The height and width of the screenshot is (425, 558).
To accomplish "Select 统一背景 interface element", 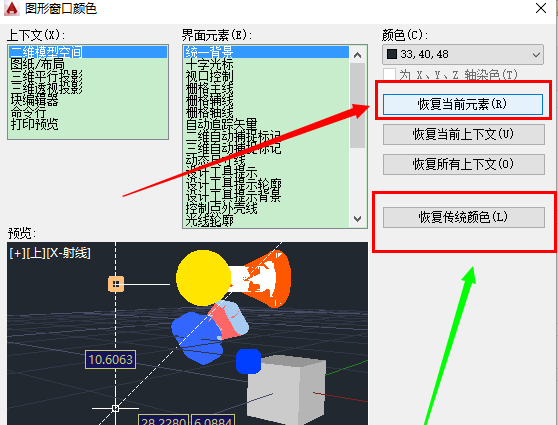I will [x=267, y=52].
